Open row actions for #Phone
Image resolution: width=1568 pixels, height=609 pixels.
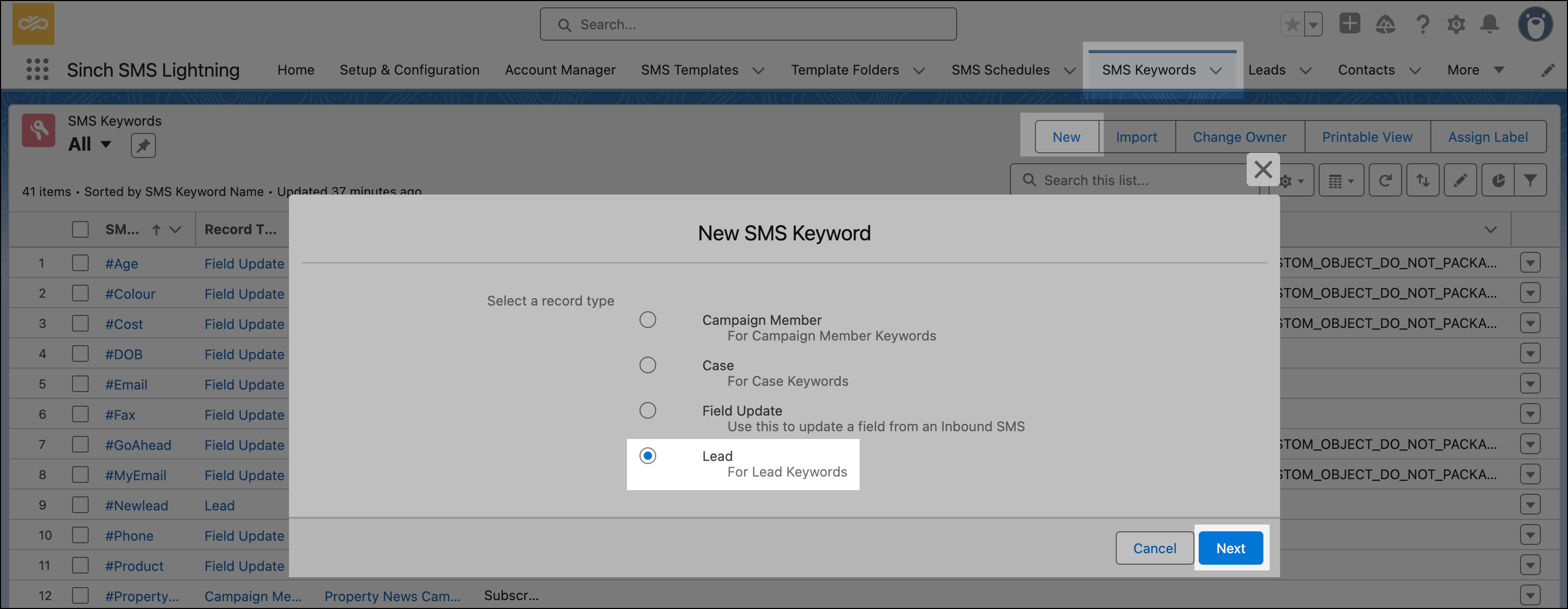(1529, 535)
